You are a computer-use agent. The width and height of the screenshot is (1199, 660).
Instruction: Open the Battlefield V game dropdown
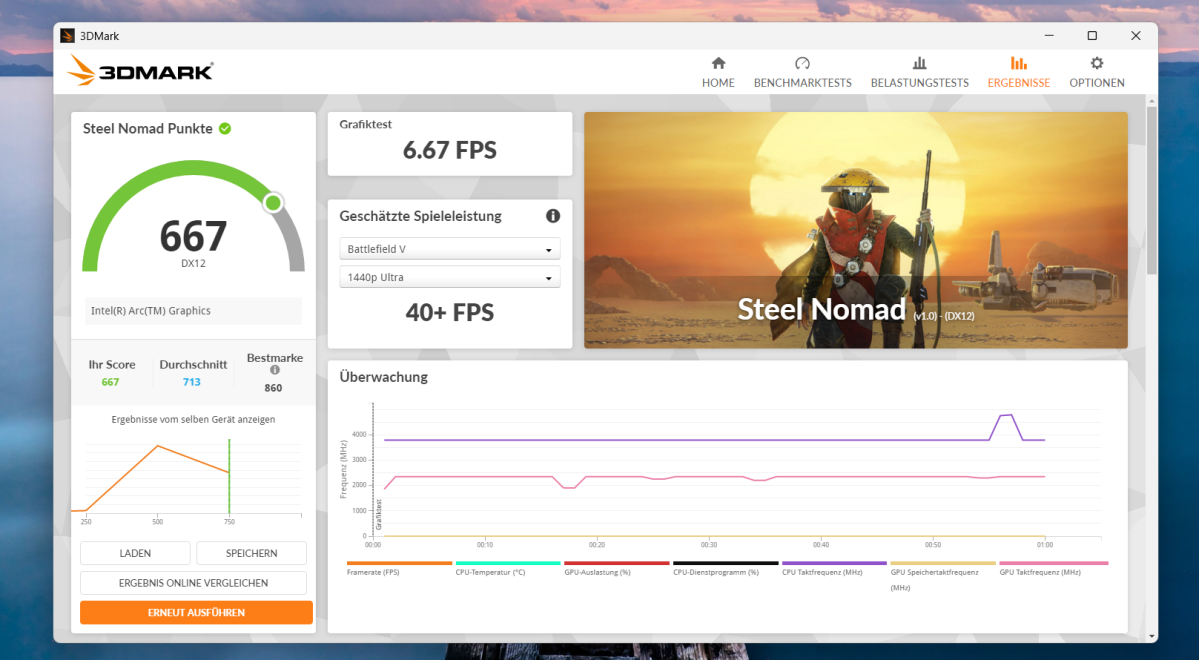450,249
